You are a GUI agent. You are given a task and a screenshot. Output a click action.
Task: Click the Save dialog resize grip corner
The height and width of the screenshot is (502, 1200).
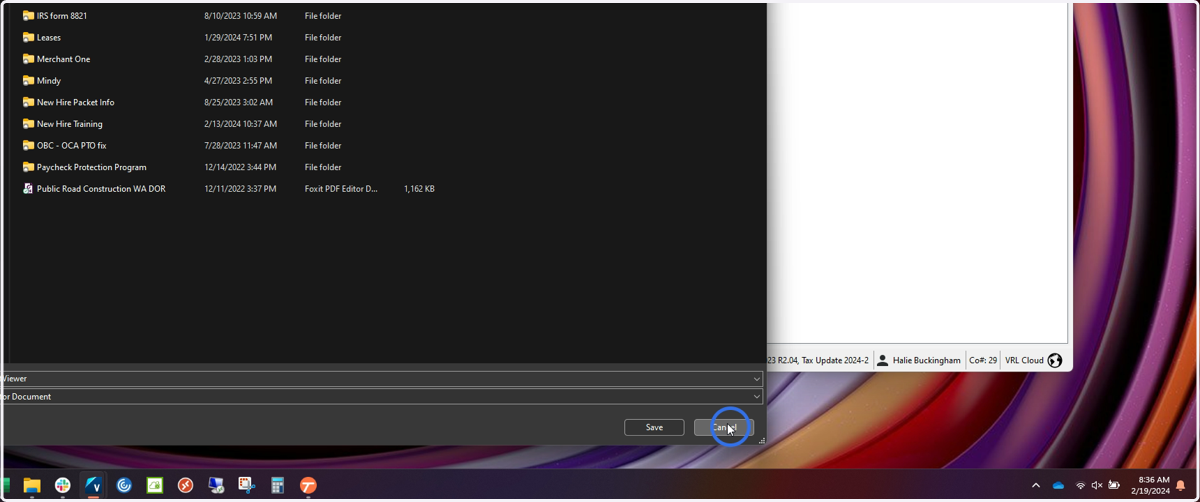click(x=762, y=441)
